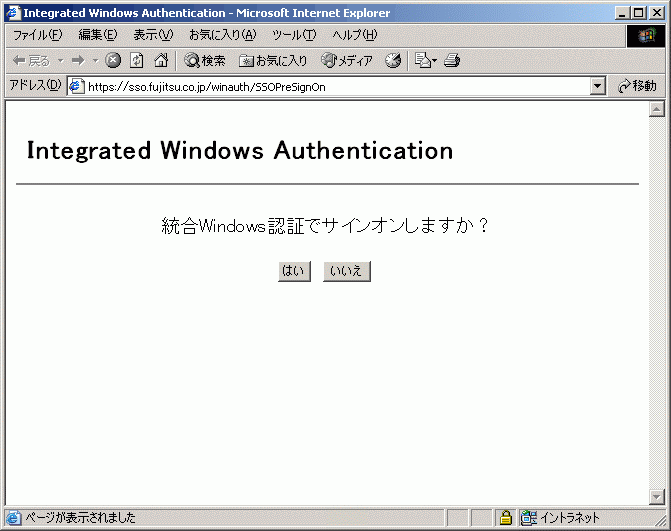
Task: Click the Windows logo throbber icon
Action: [x=646, y=36]
